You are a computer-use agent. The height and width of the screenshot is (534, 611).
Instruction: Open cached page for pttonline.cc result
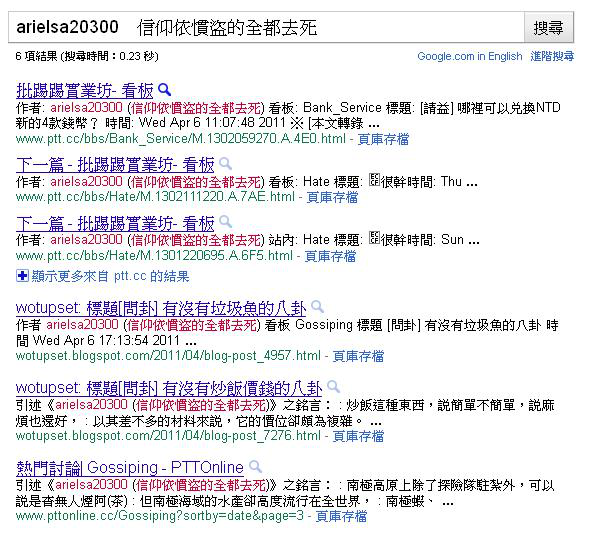click(341, 516)
